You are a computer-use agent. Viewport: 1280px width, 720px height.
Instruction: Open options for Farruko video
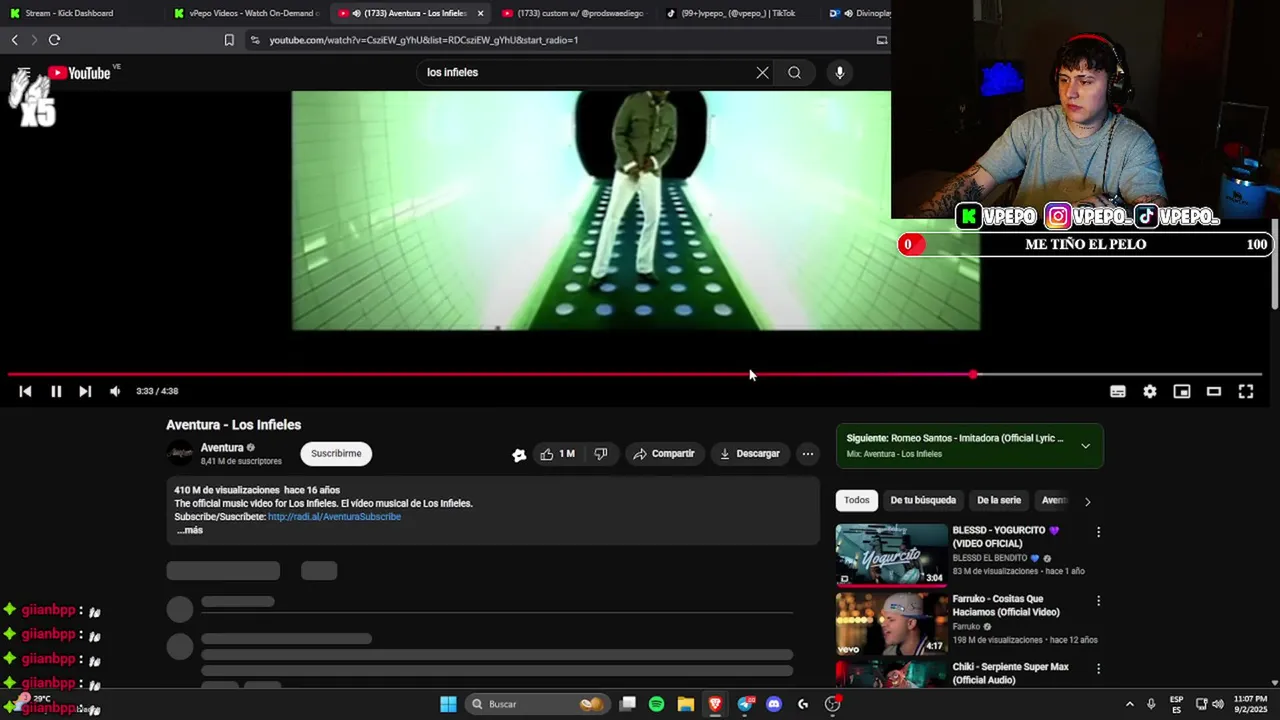[1098, 601]
